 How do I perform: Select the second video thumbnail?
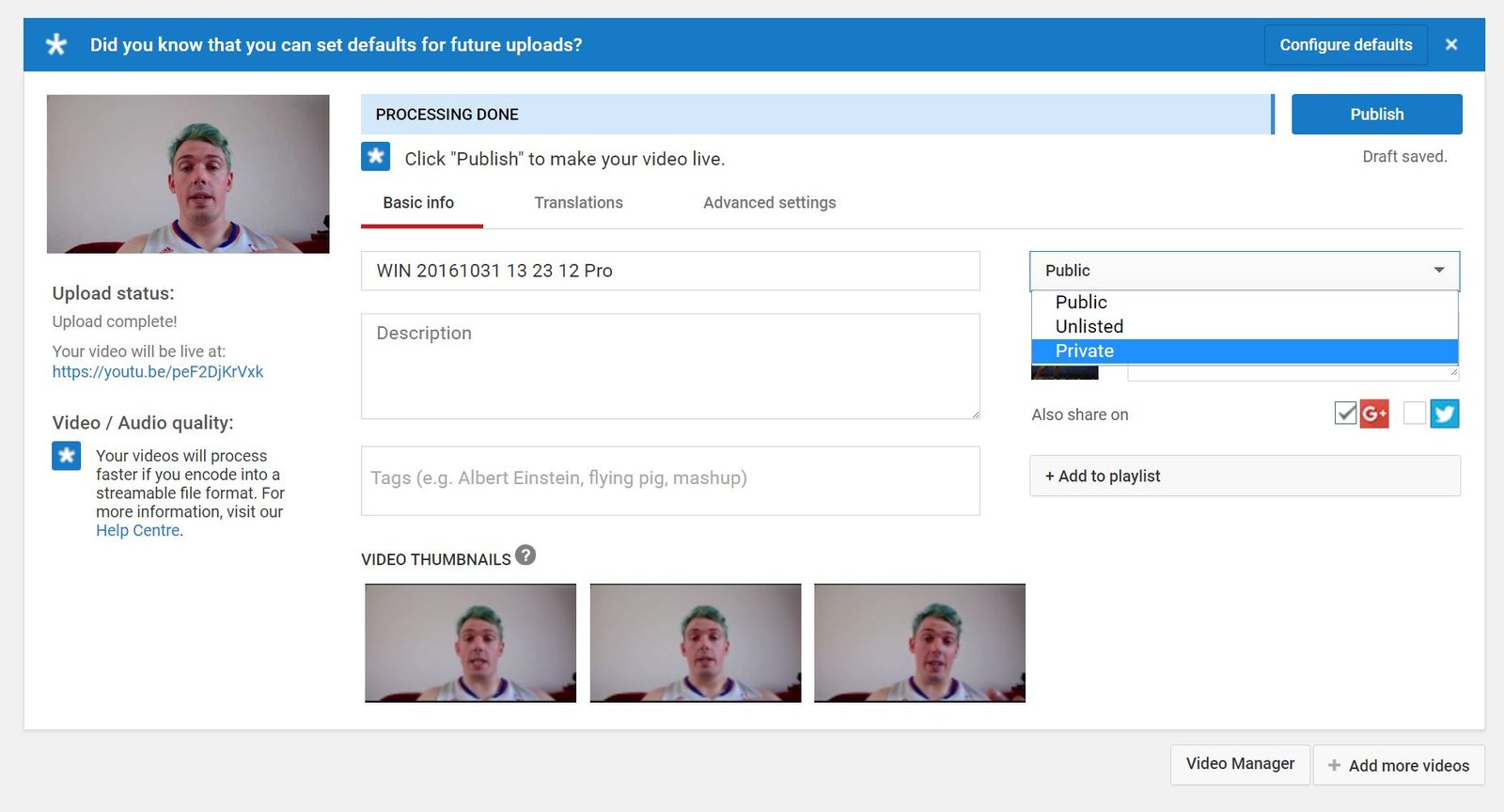coord(696,643)
